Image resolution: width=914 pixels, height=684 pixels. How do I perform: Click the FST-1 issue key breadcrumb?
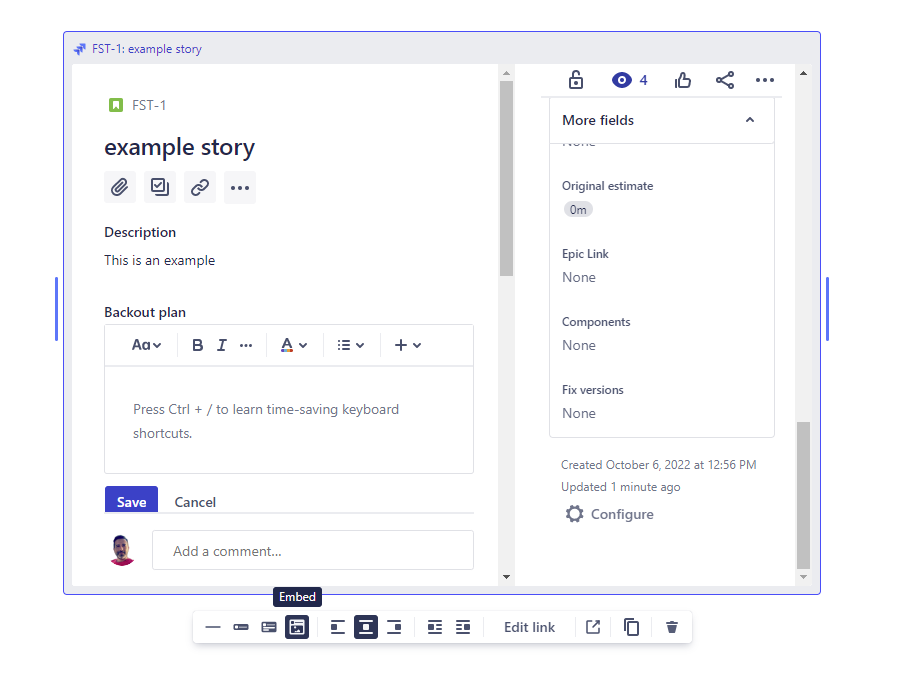149,105
